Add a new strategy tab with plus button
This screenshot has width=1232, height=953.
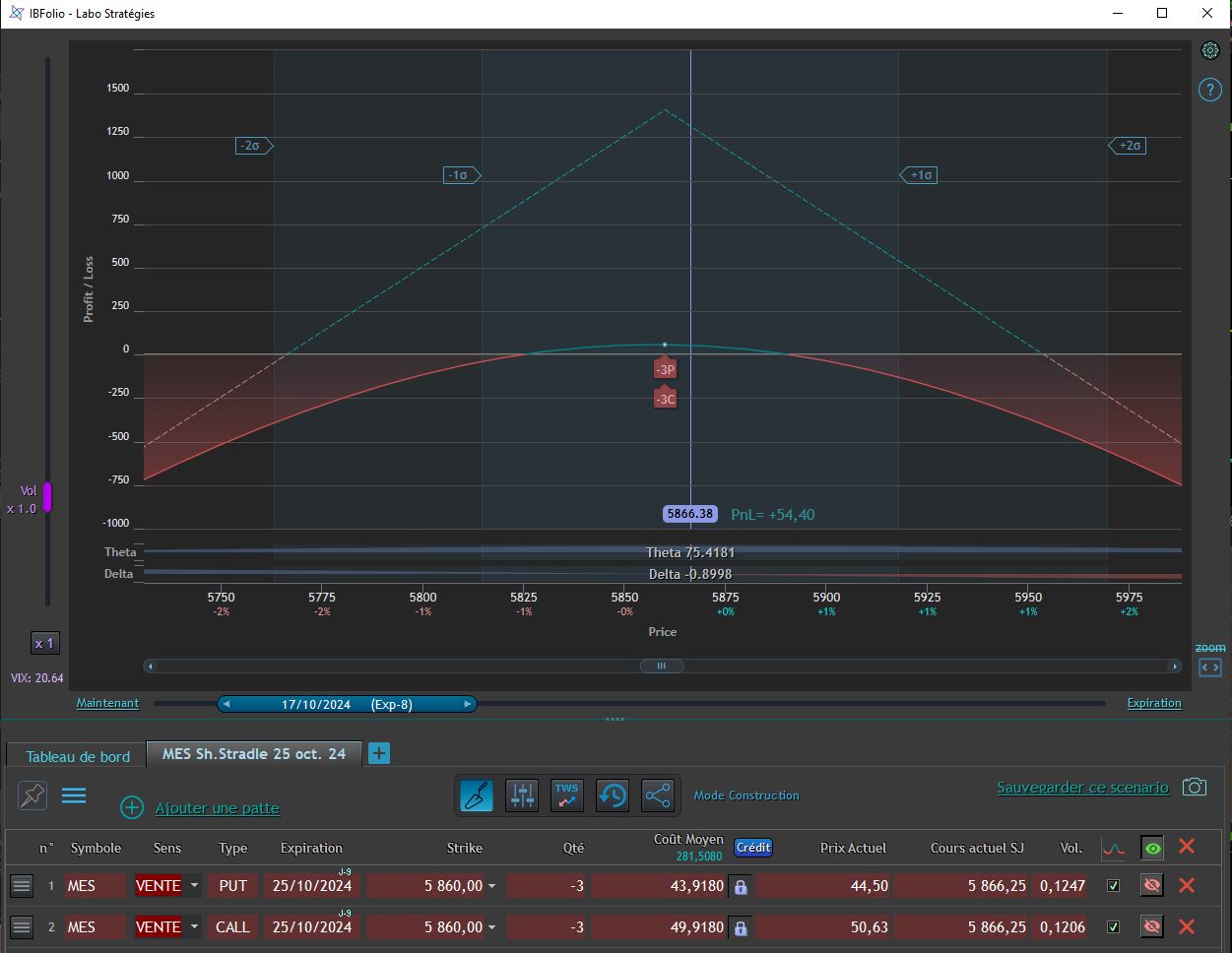point(379,753)
